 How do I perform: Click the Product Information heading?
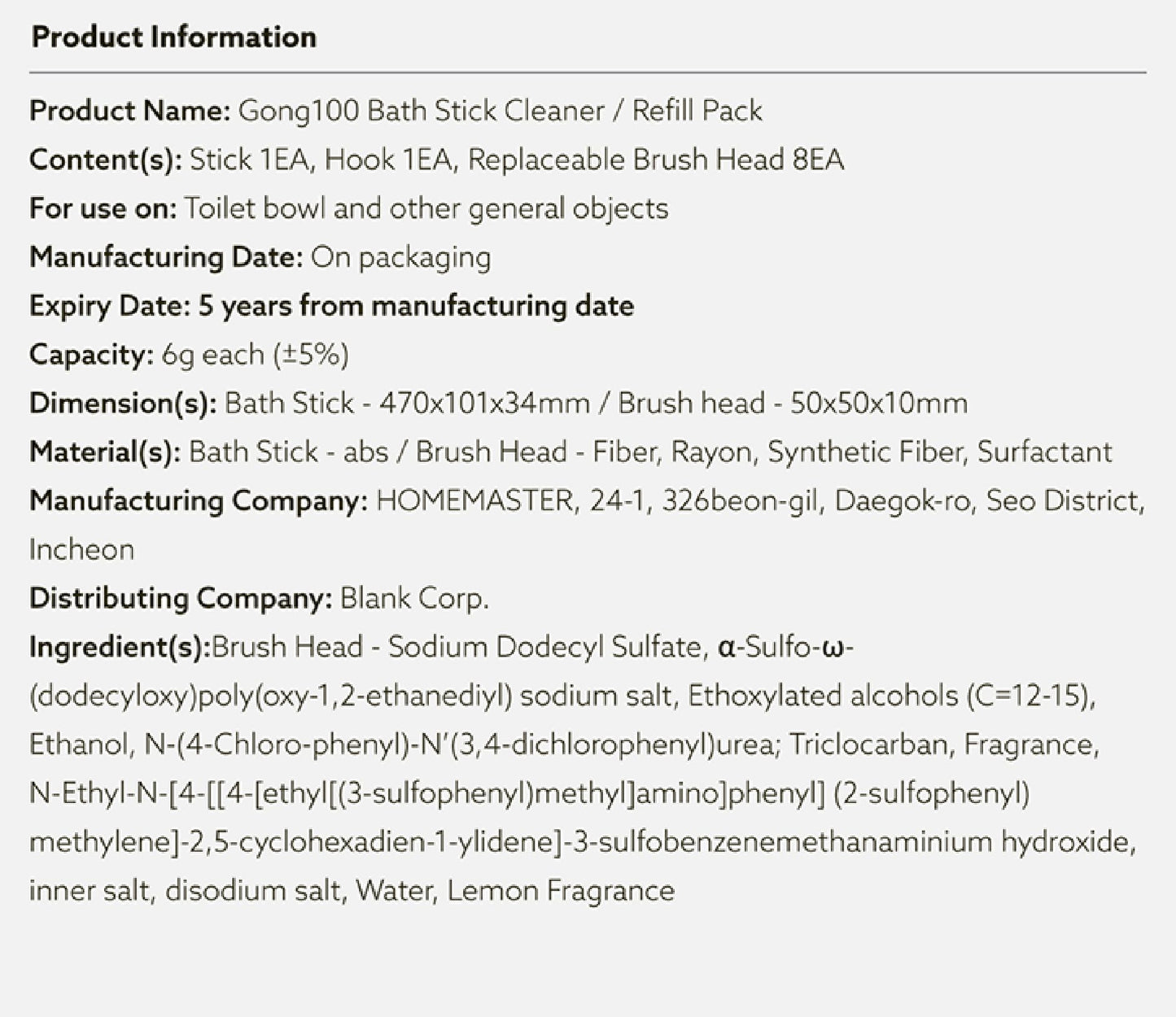pyautogui.click(x=173, y=37)
